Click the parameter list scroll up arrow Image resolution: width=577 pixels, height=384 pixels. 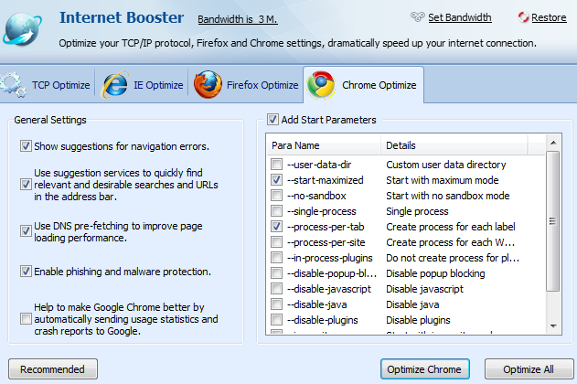click(x=553, y=143)
